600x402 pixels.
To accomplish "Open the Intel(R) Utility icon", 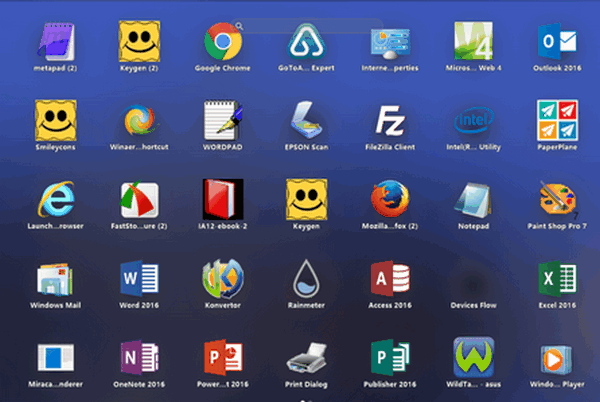I will (x=473, y=120).
